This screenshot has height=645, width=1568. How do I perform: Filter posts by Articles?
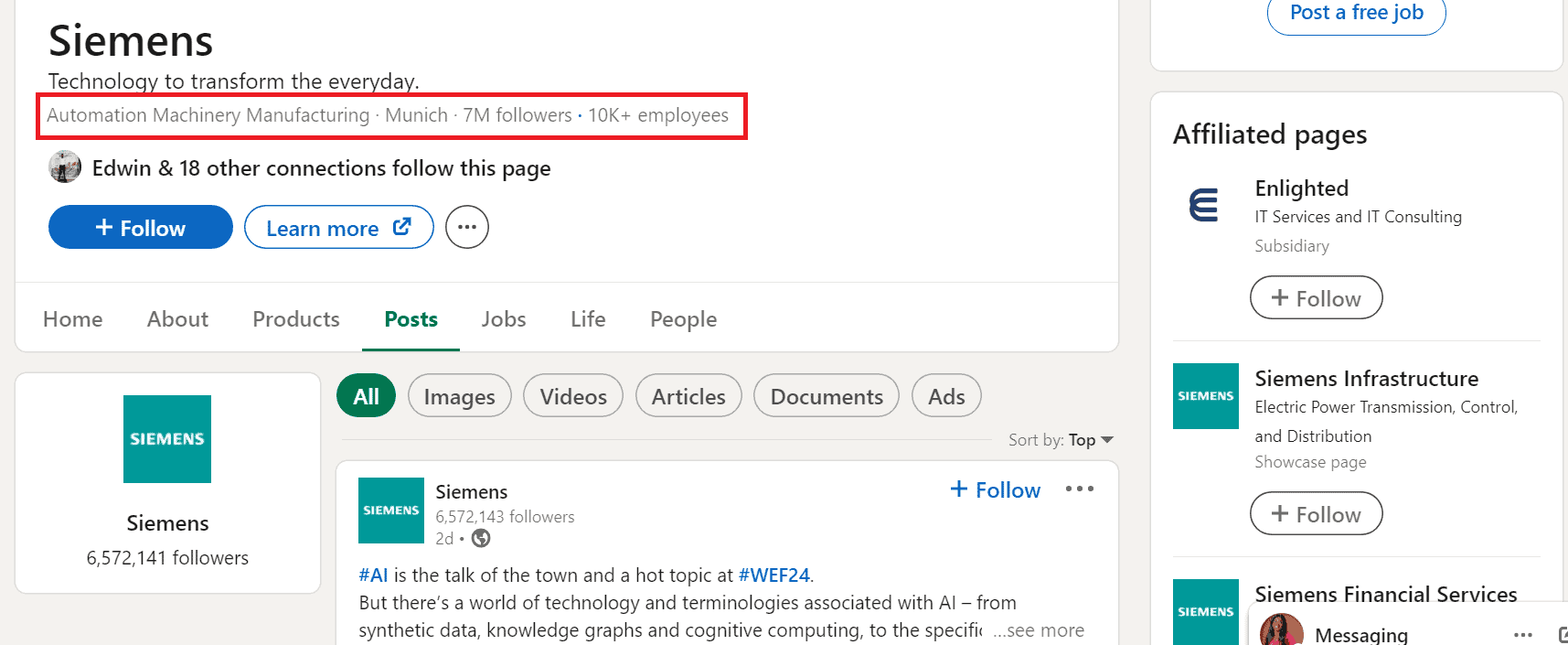(x=688, y=395)
